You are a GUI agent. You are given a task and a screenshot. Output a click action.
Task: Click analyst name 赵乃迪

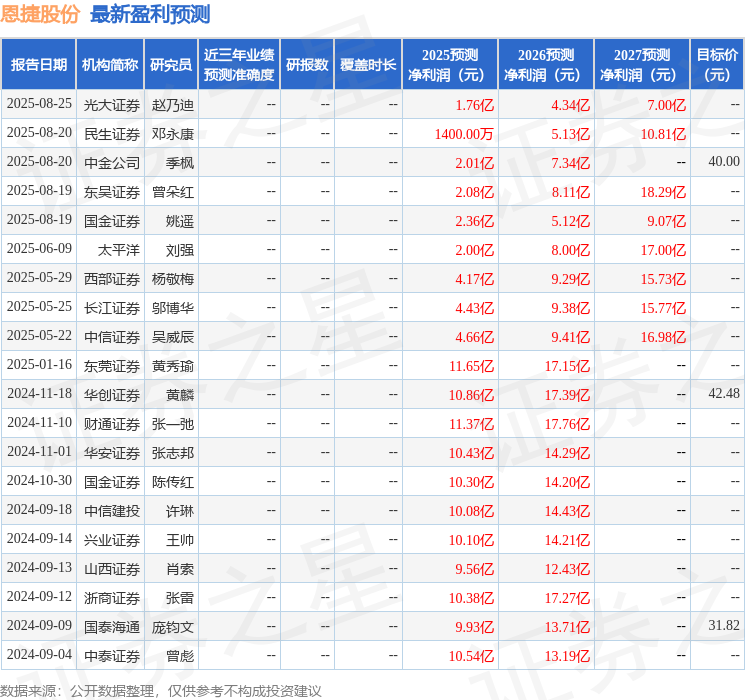[x=172, y=105]
